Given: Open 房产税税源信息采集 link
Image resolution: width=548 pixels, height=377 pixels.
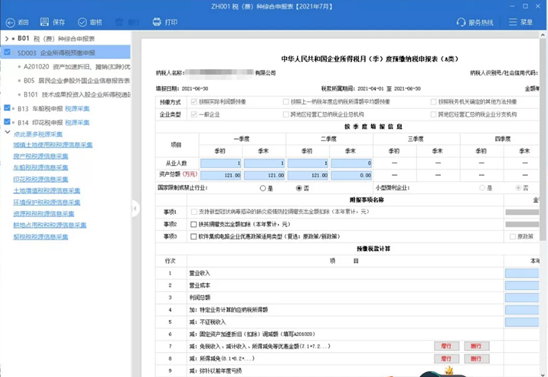Looking at the screenshot, I should point(41,156).
